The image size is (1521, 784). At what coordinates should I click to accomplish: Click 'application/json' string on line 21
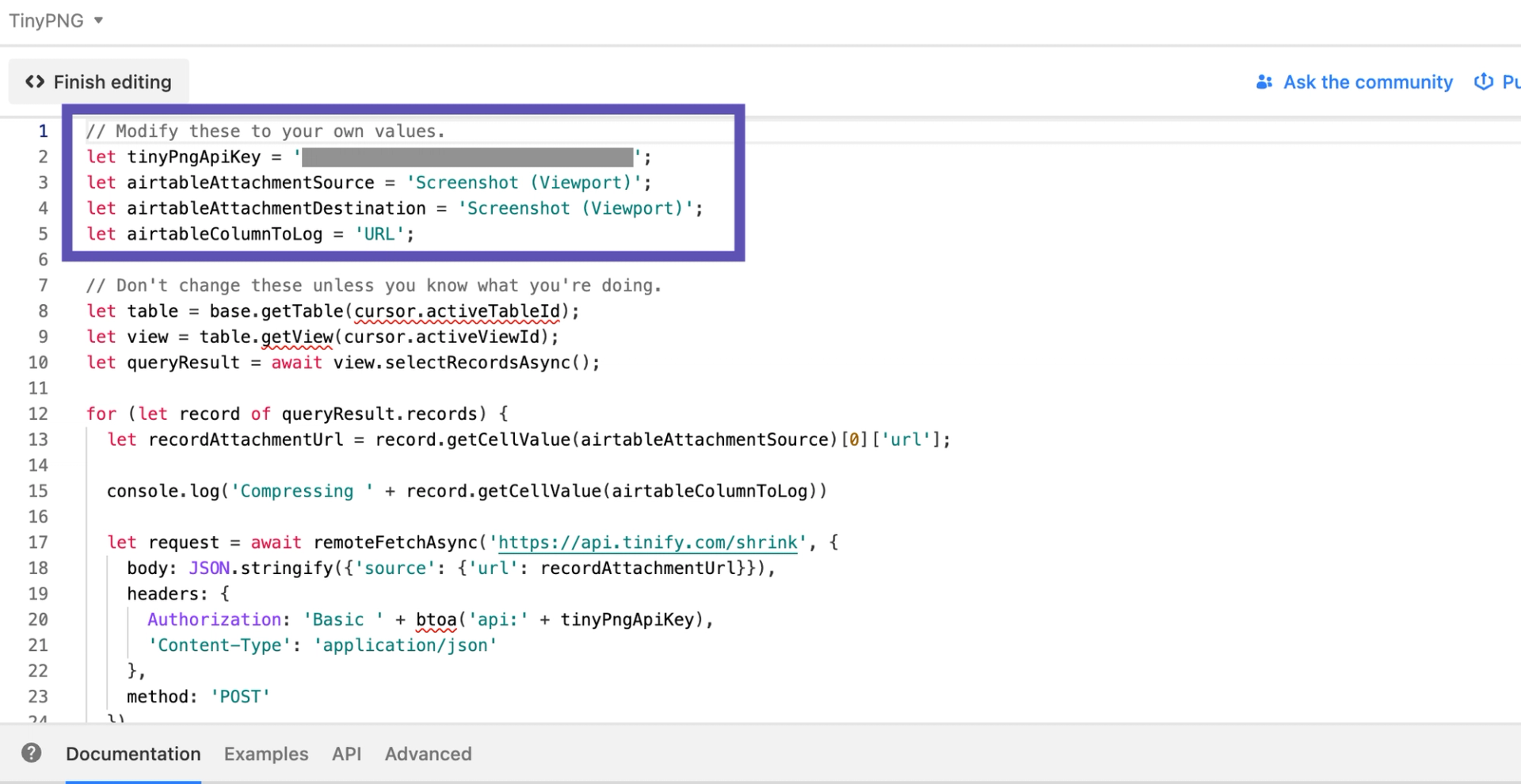coord(406,645)
